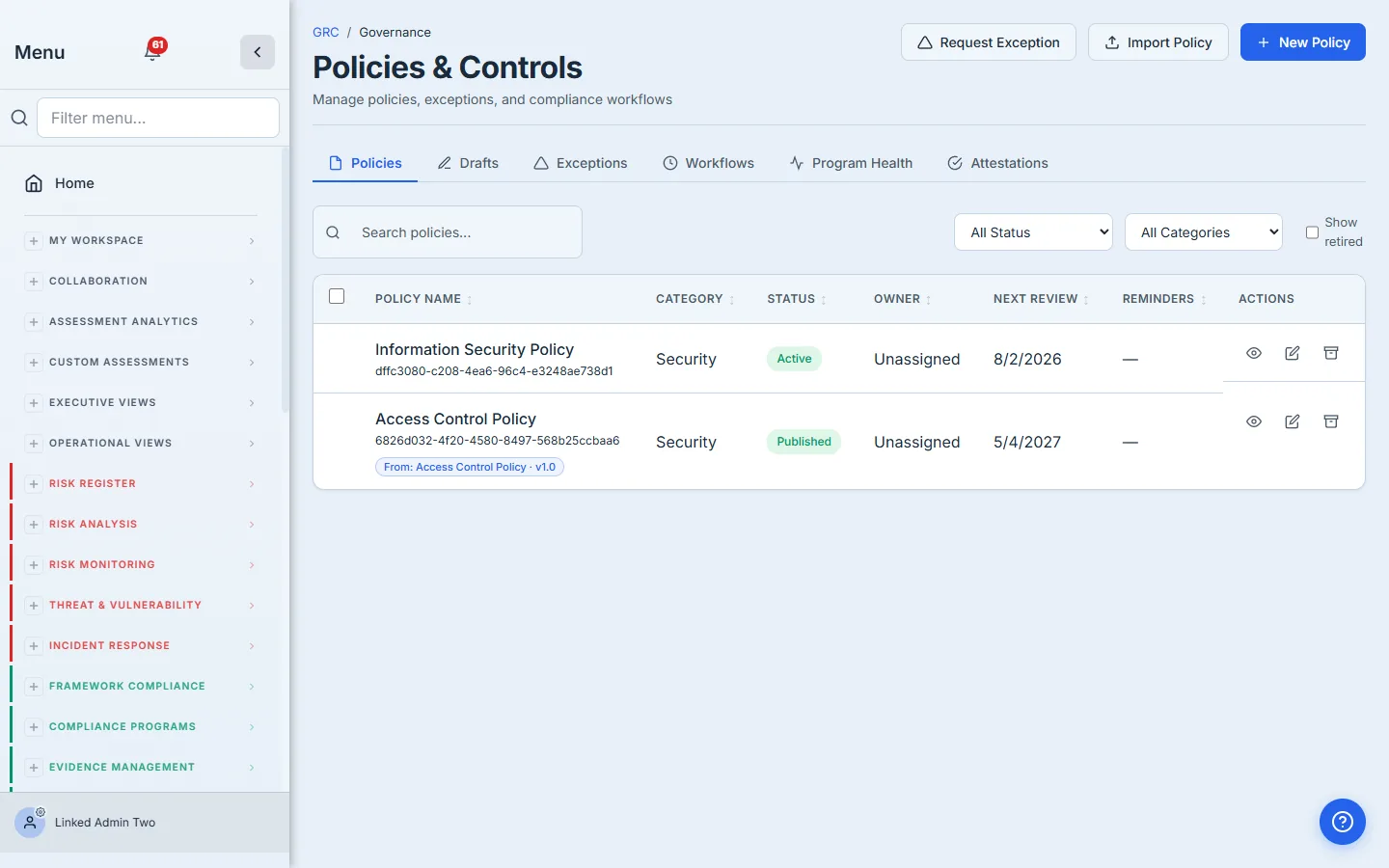Click the plus icon beside Threat & Vulnerability
The height and width of the screenshot is (868, 1389).
(34, 606)
